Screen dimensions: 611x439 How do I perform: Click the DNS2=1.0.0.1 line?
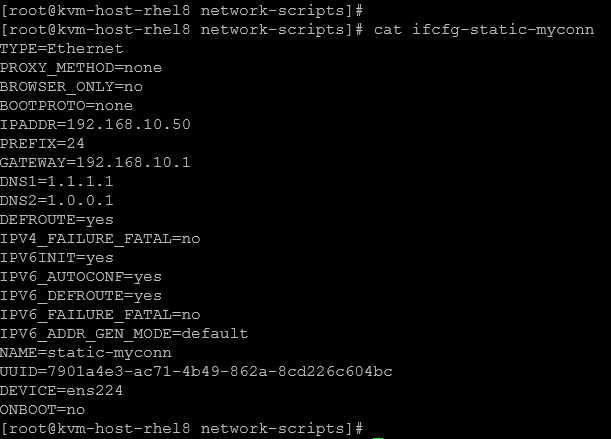pyautogui.click(x=57, y=200)
